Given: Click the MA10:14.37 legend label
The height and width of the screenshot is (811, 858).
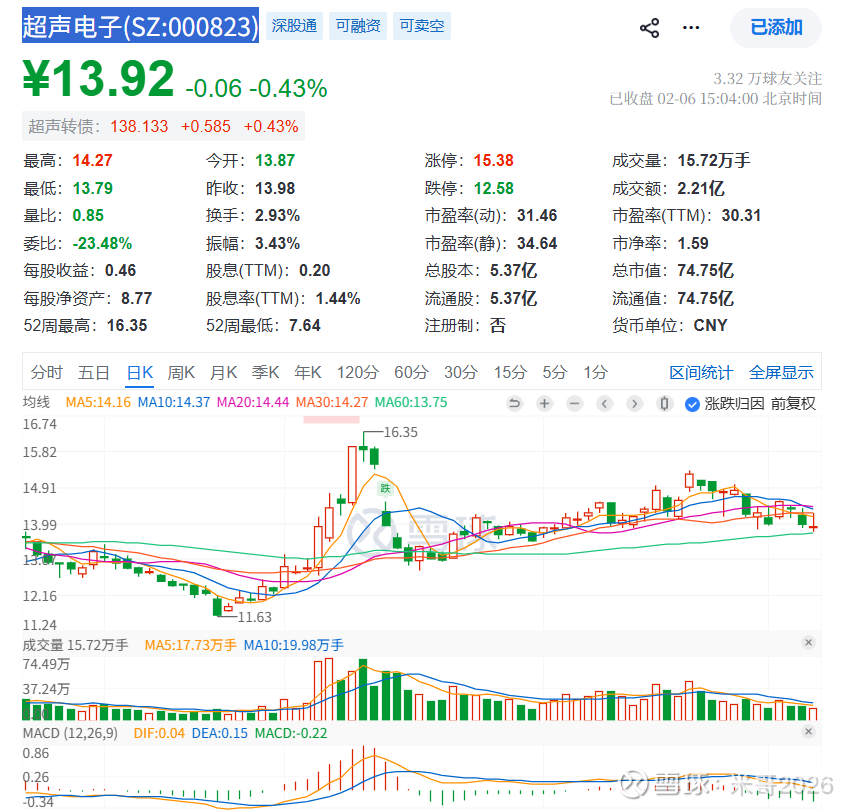Looking at the screenshot, I should [173, 402].
